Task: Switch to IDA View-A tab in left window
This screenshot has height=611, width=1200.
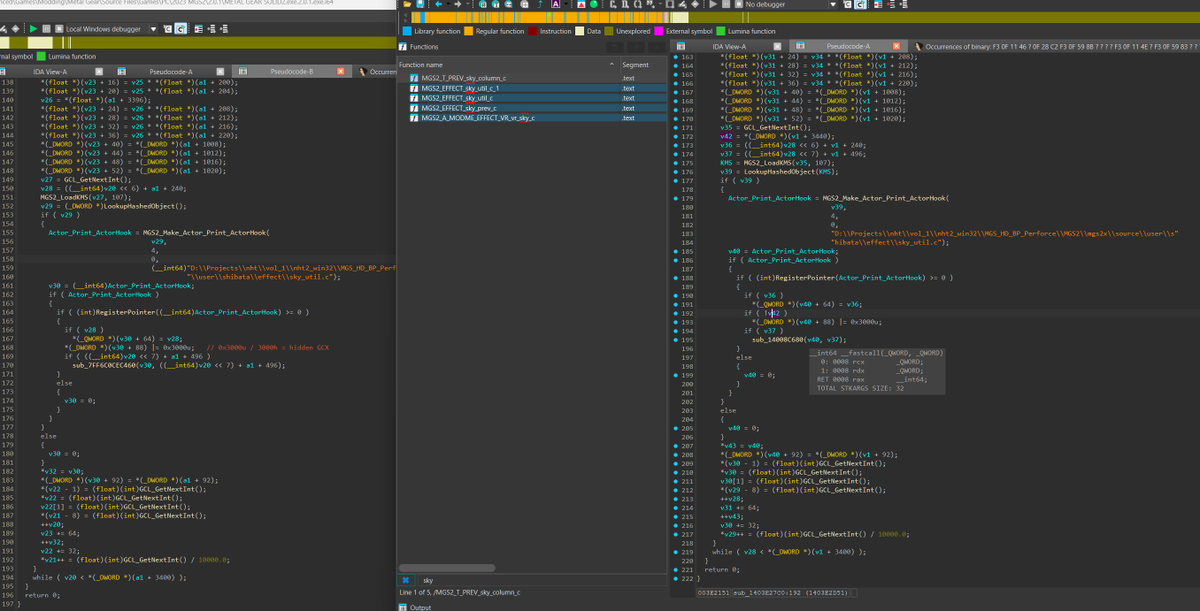Action: [50, 72]
